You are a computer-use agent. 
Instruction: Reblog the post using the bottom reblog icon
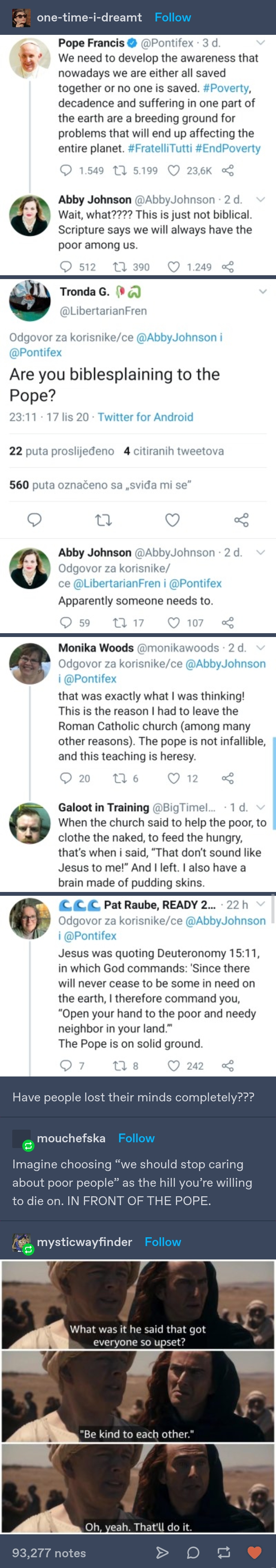[223, 1552]
